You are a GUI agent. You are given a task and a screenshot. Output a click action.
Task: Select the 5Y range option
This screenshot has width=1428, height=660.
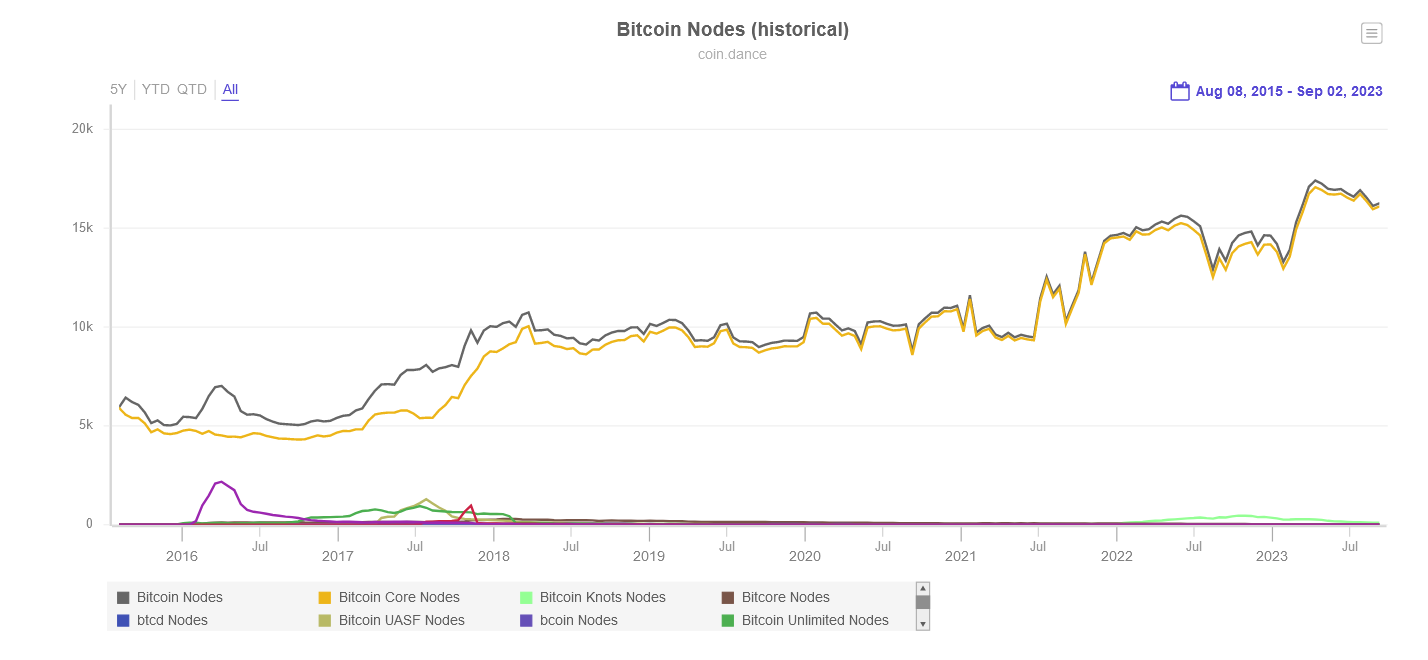pos(117,89)
